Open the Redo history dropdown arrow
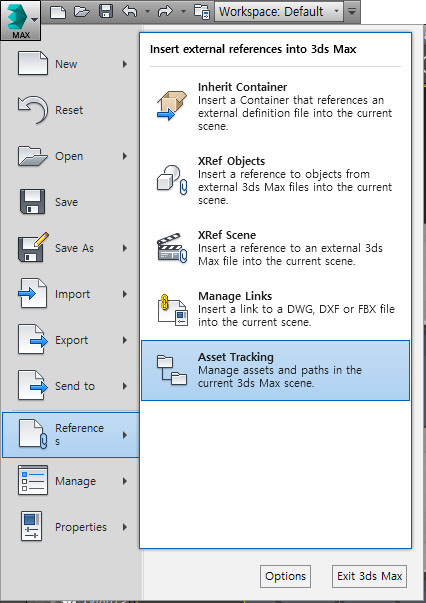The height and width of the screenshot is (603, 426). [x=183, y=12]
